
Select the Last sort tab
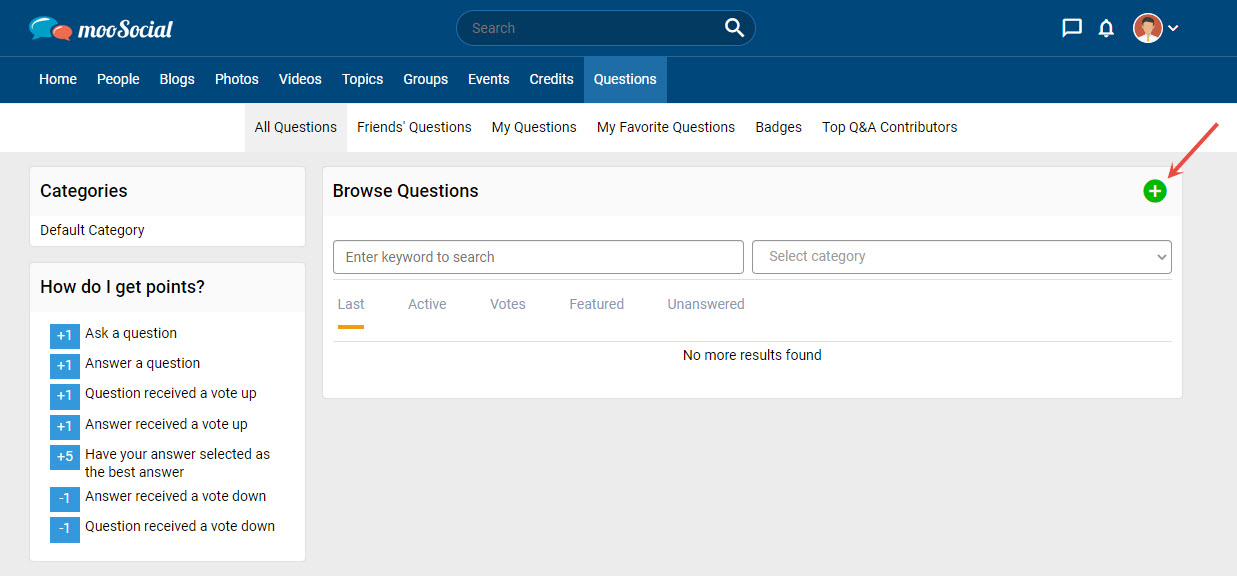tap(351, 304)
